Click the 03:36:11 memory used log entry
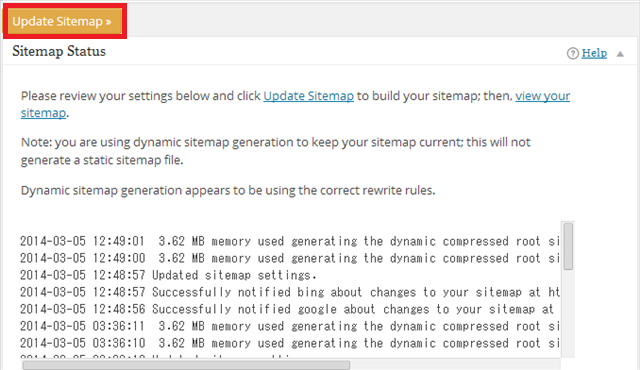This screenshot has width=640, height=370. click(290, 326)
